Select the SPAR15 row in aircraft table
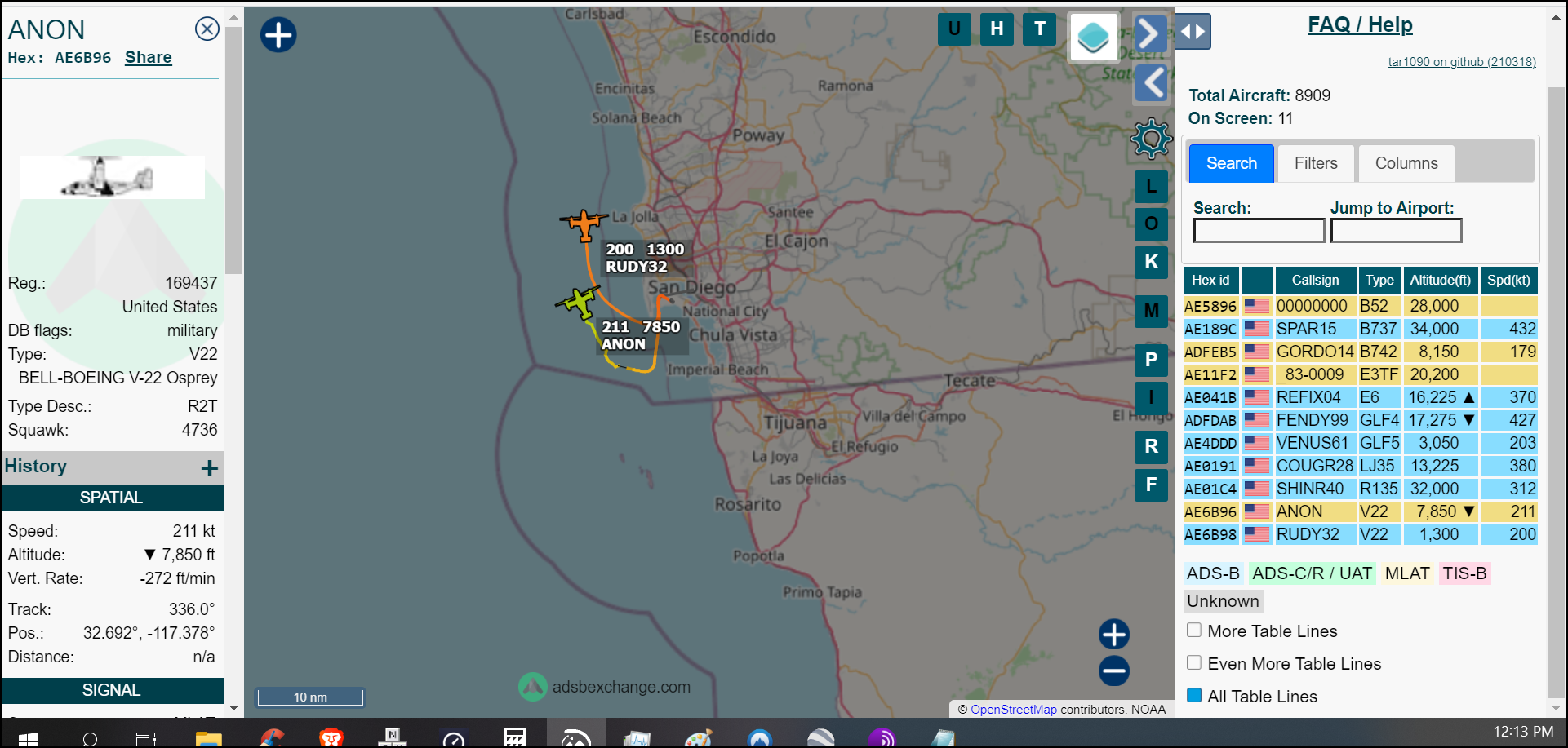This screenshot has height=748, width=1568. pyautogui.click(x=1360, y=329)
